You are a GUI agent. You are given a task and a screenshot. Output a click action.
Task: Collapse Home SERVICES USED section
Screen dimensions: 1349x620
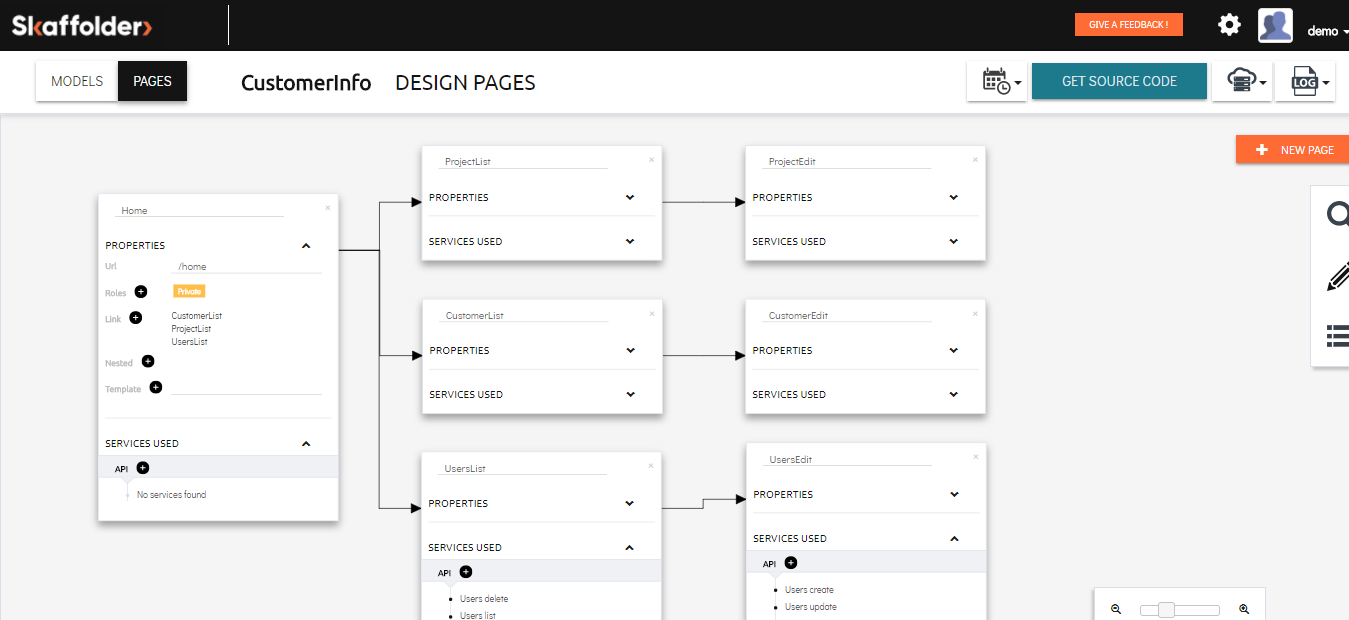tap(306, 443)
